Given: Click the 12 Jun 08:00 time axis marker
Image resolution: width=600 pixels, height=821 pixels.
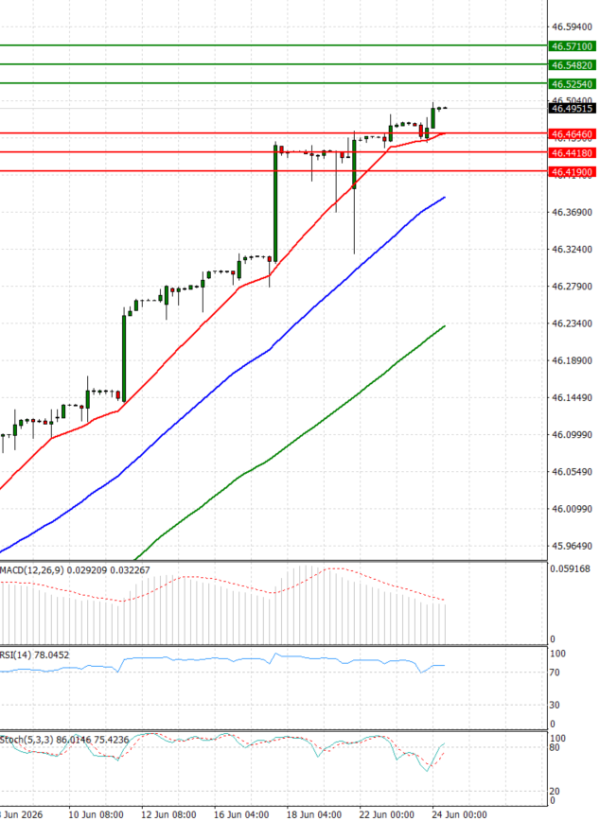Looking at the screenshot, I should click(x=169, y=815).
